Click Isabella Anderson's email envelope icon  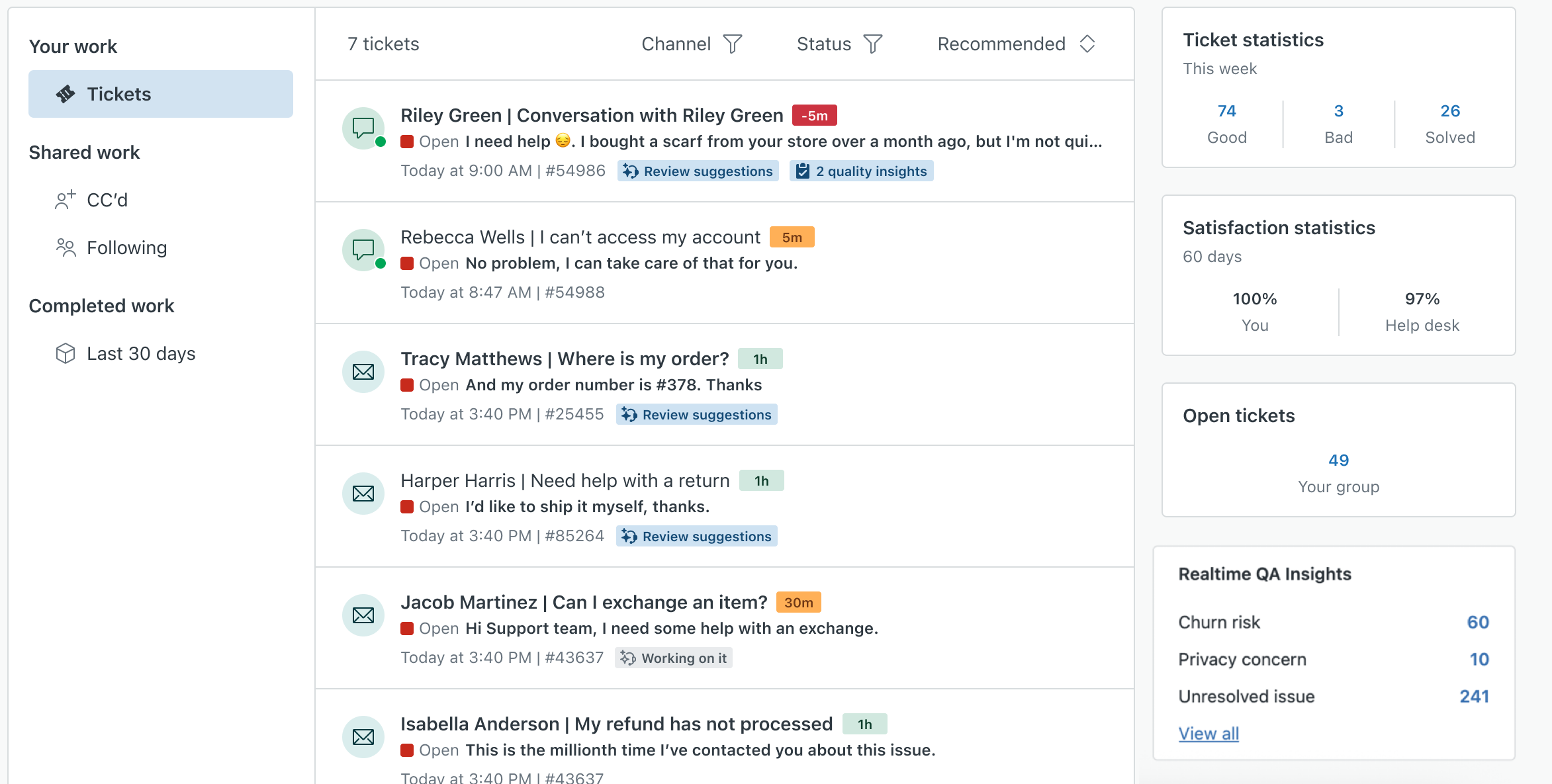[x=363, y=737]
